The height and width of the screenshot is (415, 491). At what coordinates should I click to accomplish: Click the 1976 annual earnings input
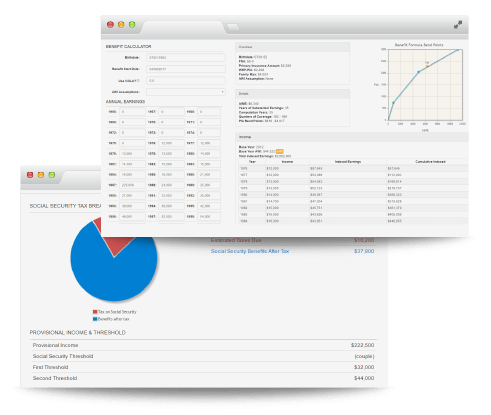171,143
